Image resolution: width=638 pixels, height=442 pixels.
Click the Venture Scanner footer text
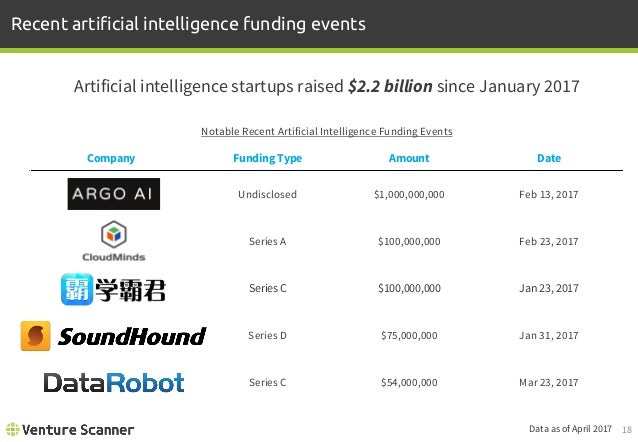[78, 430]
